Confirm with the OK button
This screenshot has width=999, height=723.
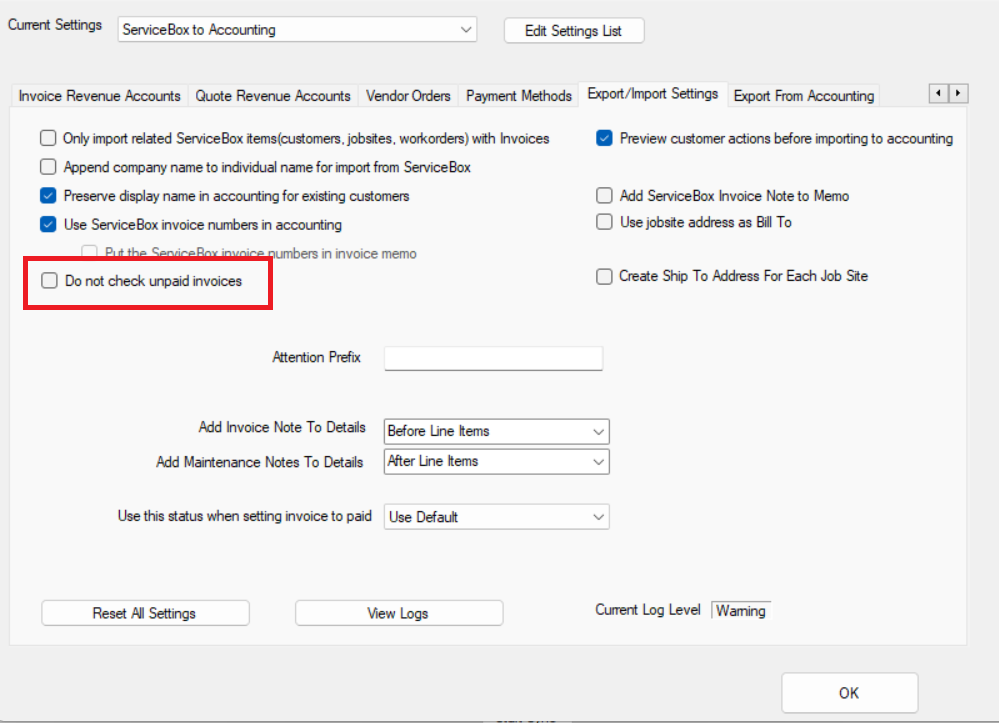tap(849, 693)
